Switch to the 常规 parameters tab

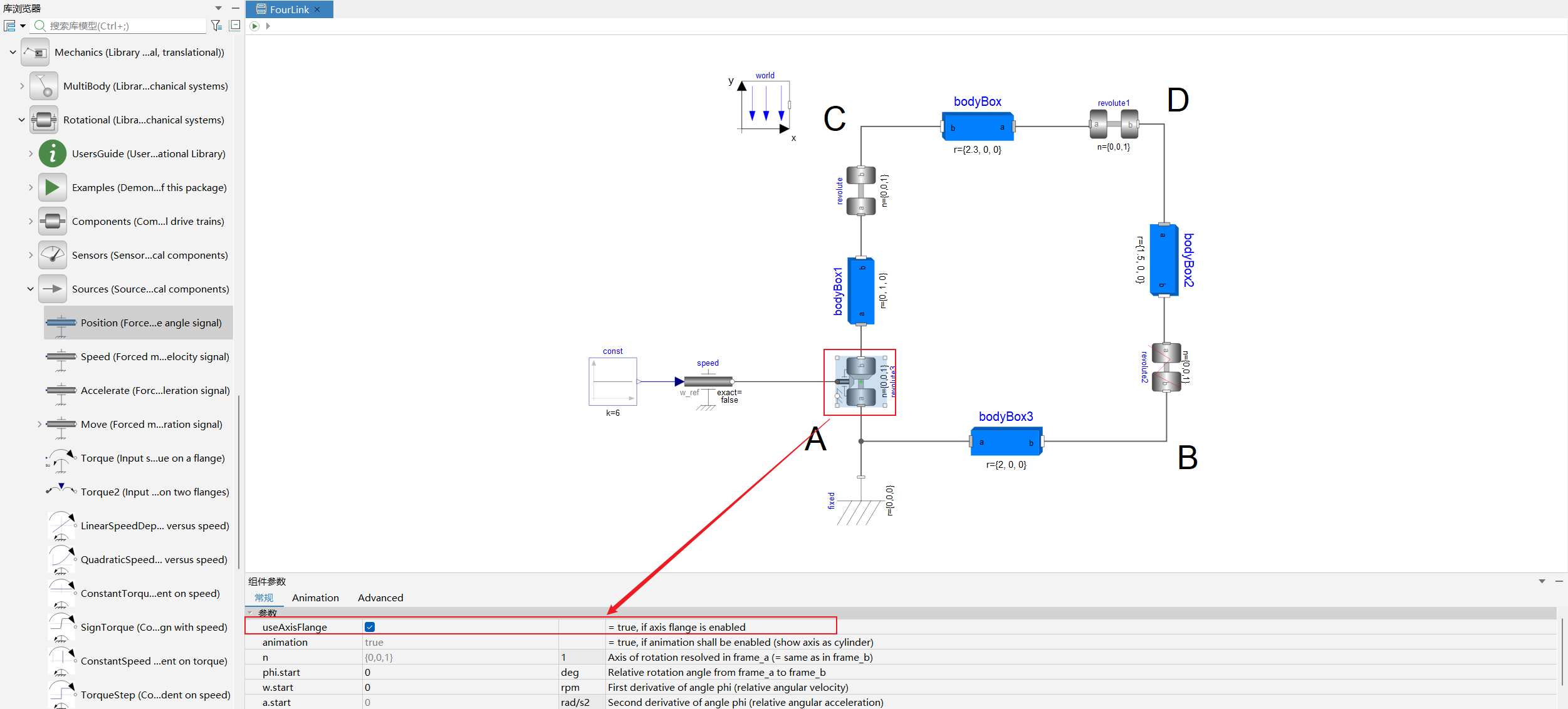(x=264, y=598)
